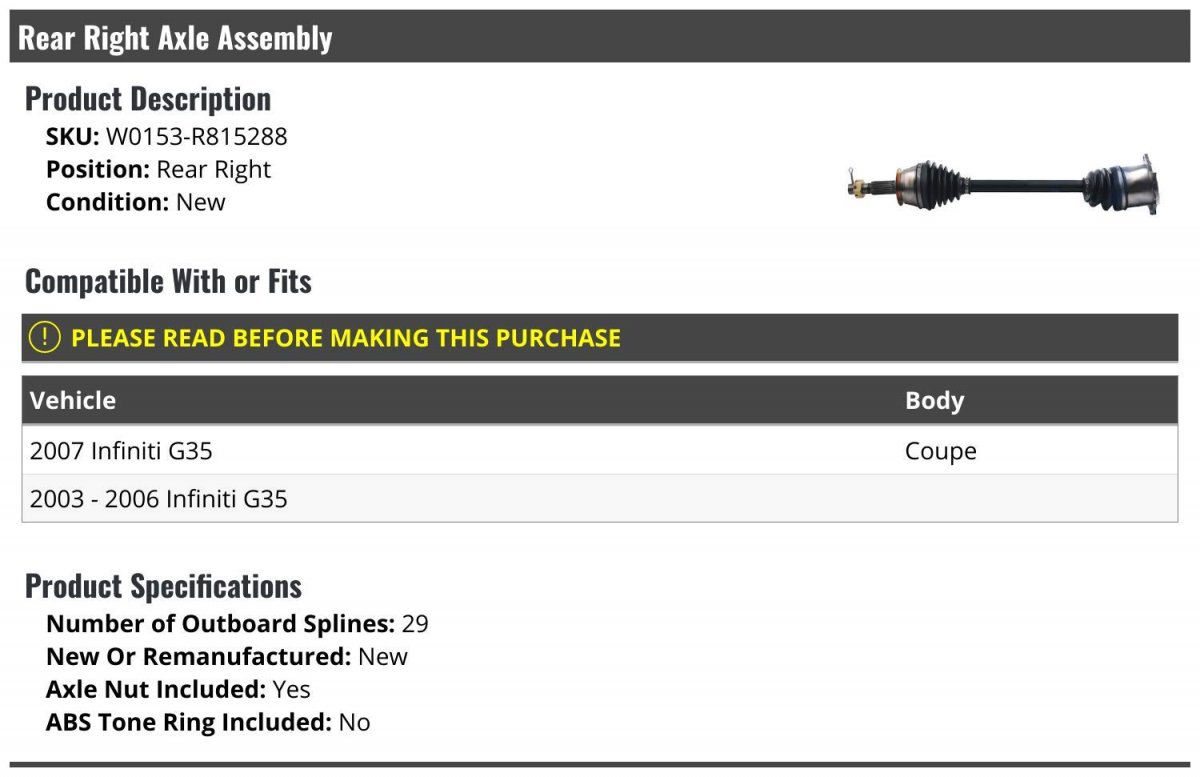Click the Condition New line
This screenshot has width=1200, height=777.
coord(136,202)
